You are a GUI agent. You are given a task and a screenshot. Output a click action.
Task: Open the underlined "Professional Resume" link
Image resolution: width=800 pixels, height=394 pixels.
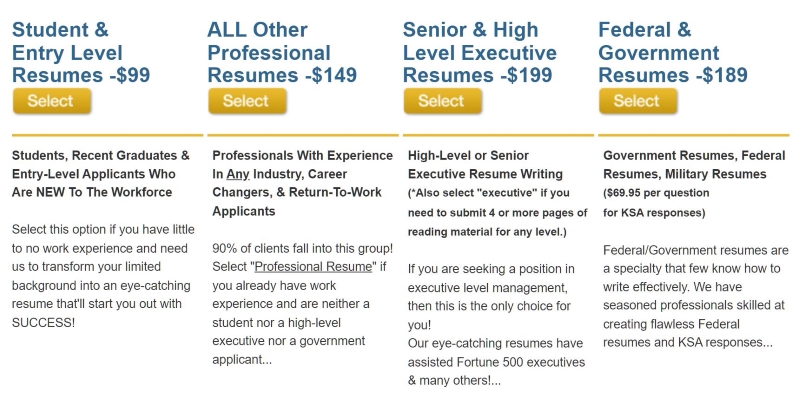[x=313, y=267]
